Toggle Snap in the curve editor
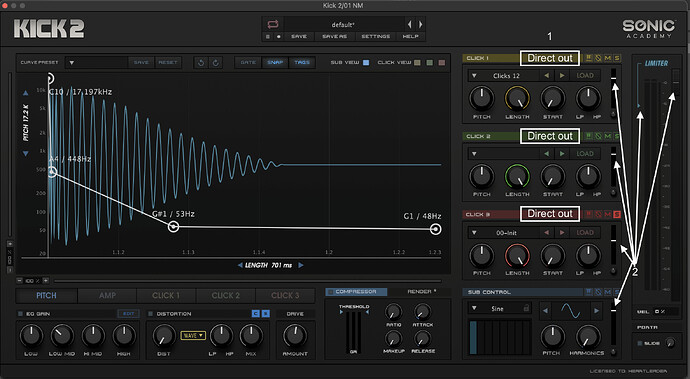The image size is (690, 379). [x=275, y=63]
